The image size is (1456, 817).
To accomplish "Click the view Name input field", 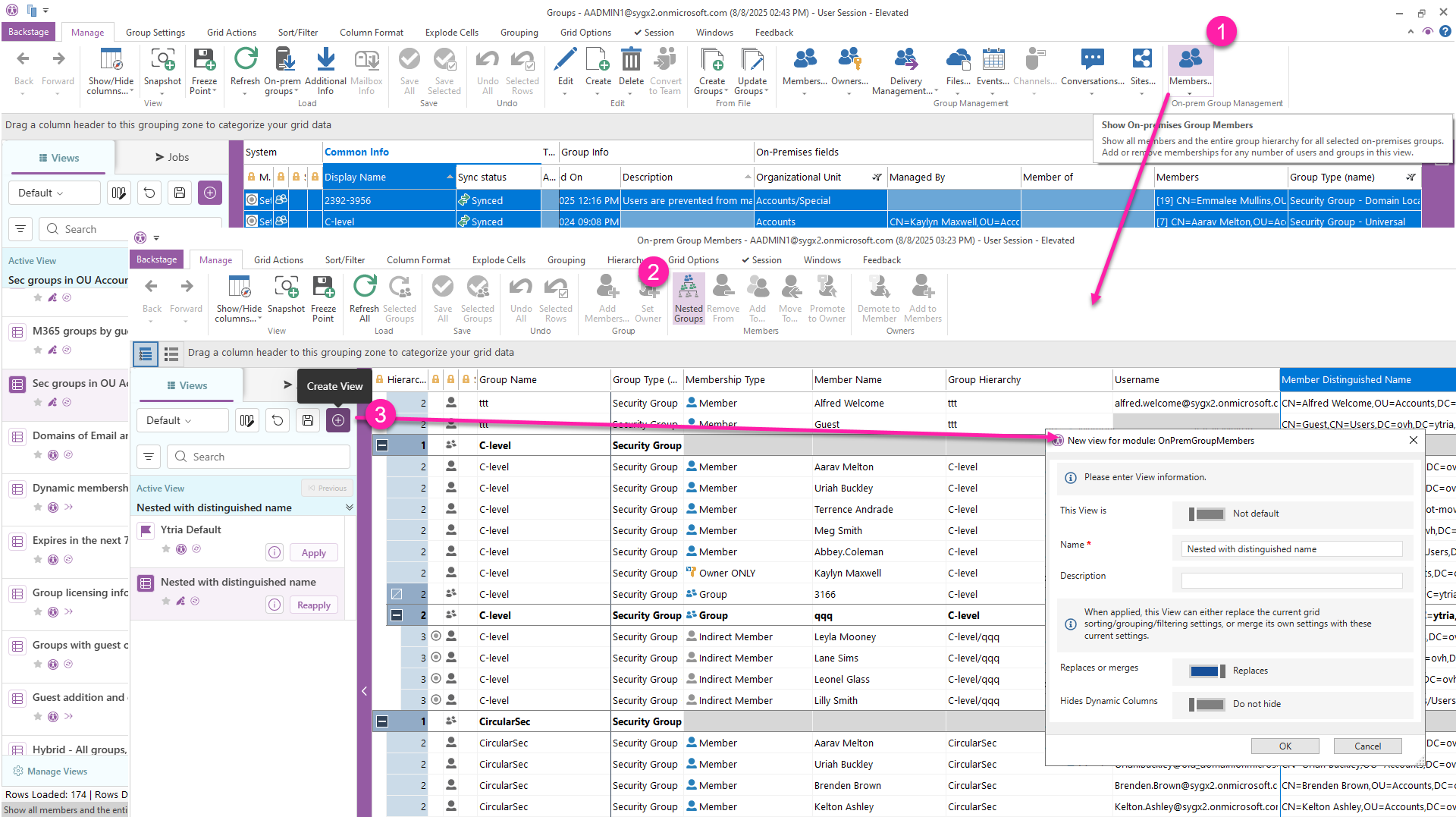I will pos(1291,549).
